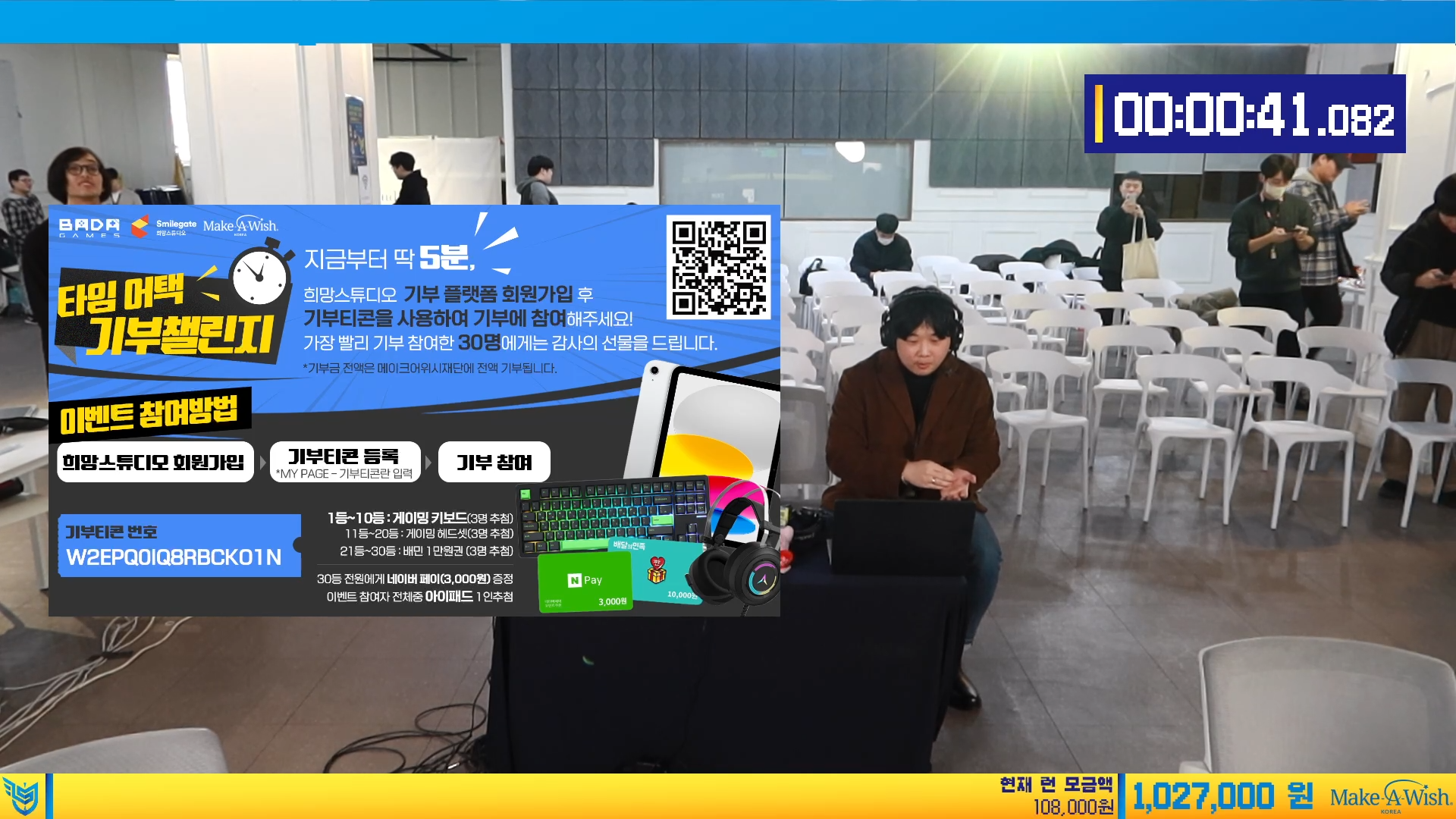The height and width of the screenshot is (819, 1456).
Task: Click the QR code on the banner
Action: tap(719, 268)
